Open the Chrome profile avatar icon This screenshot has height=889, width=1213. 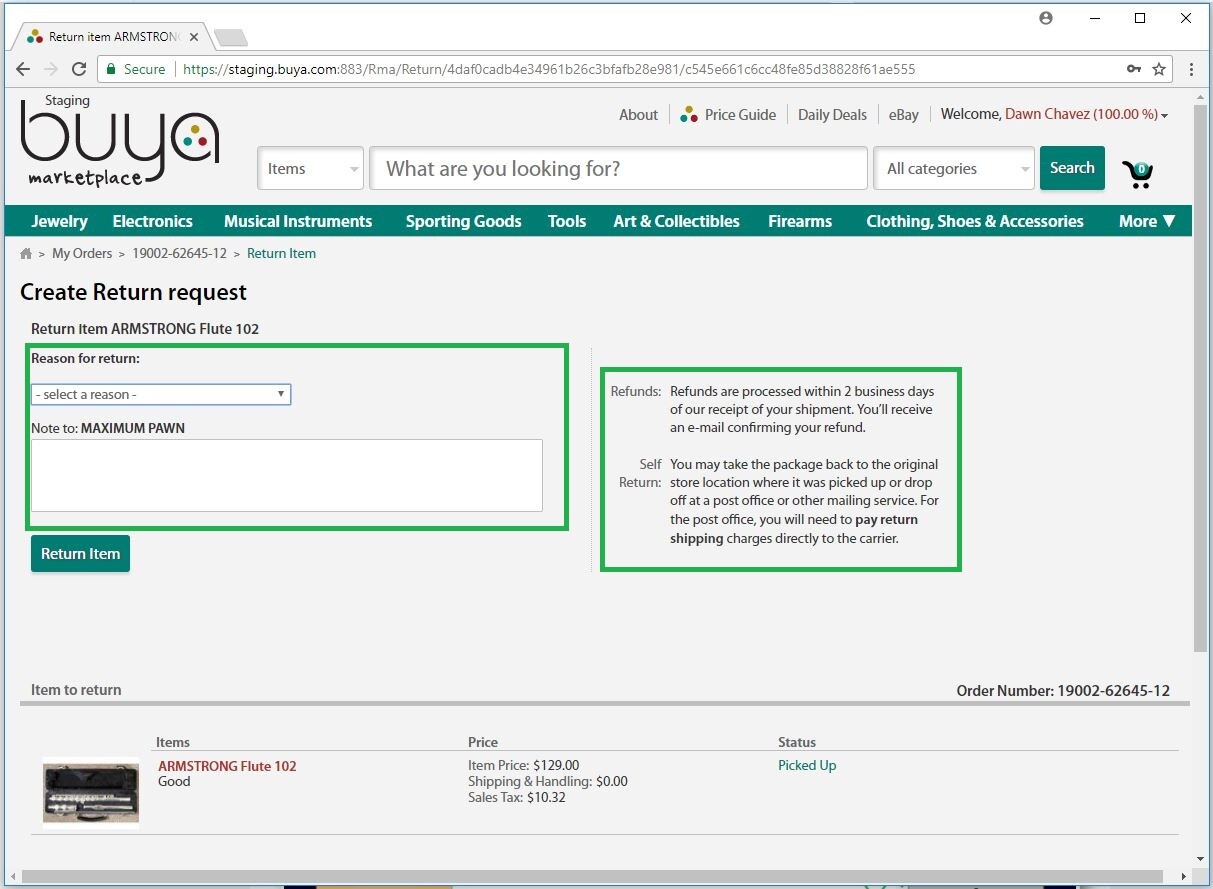click(1046, 18)
